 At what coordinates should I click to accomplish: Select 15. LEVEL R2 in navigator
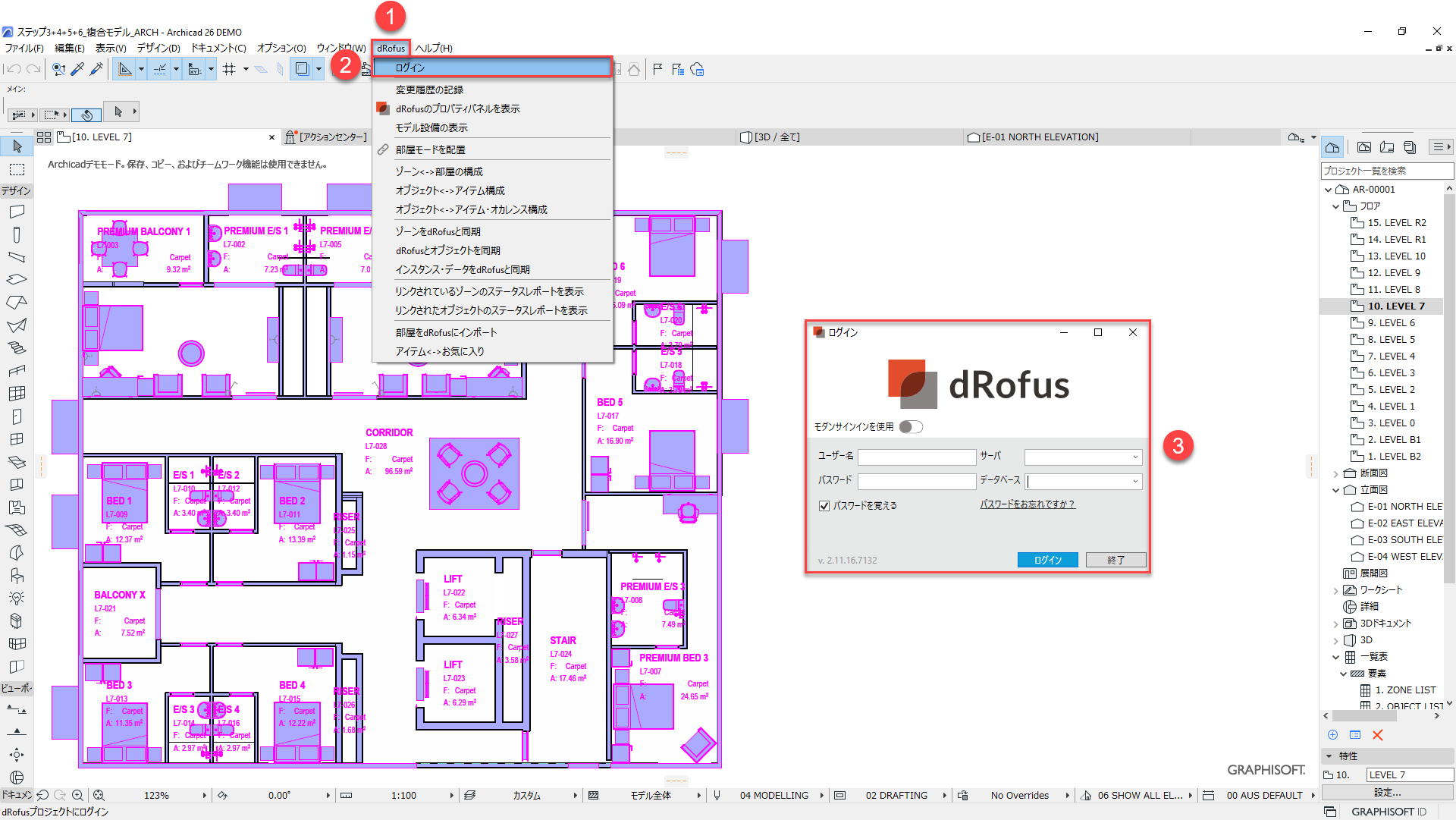click(x=1396, y=223)
